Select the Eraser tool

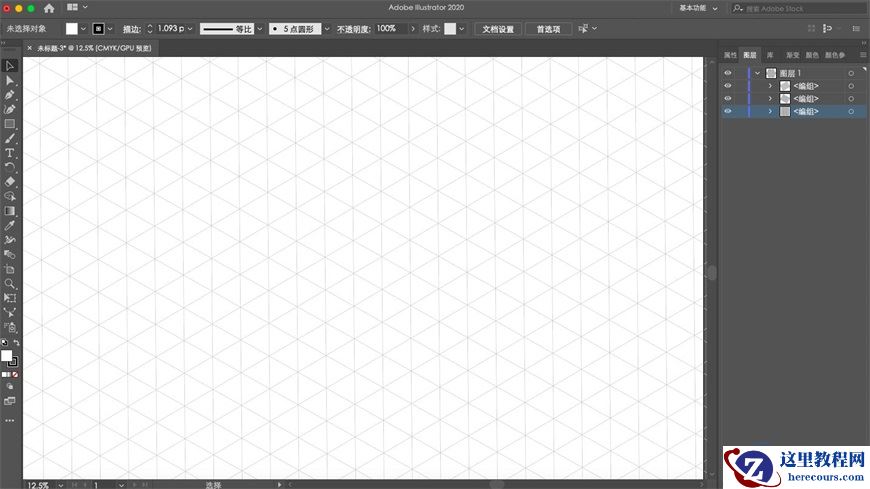[9, 182]
